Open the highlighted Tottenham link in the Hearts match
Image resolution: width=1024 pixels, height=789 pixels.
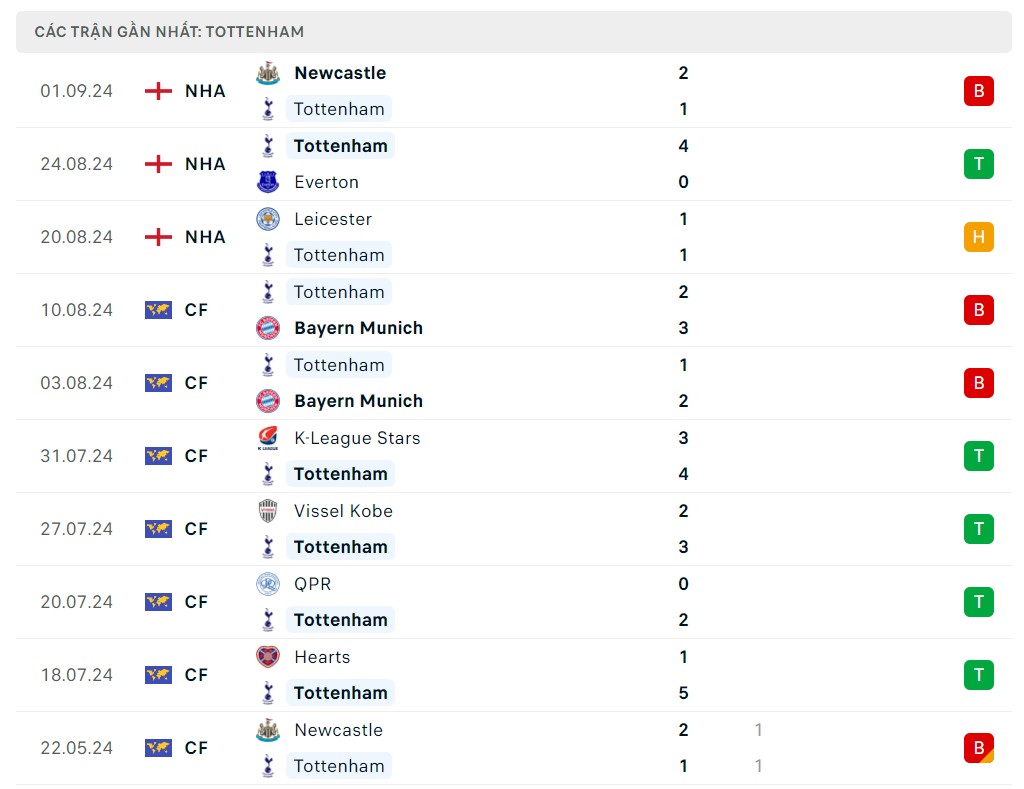pos(340,693)
